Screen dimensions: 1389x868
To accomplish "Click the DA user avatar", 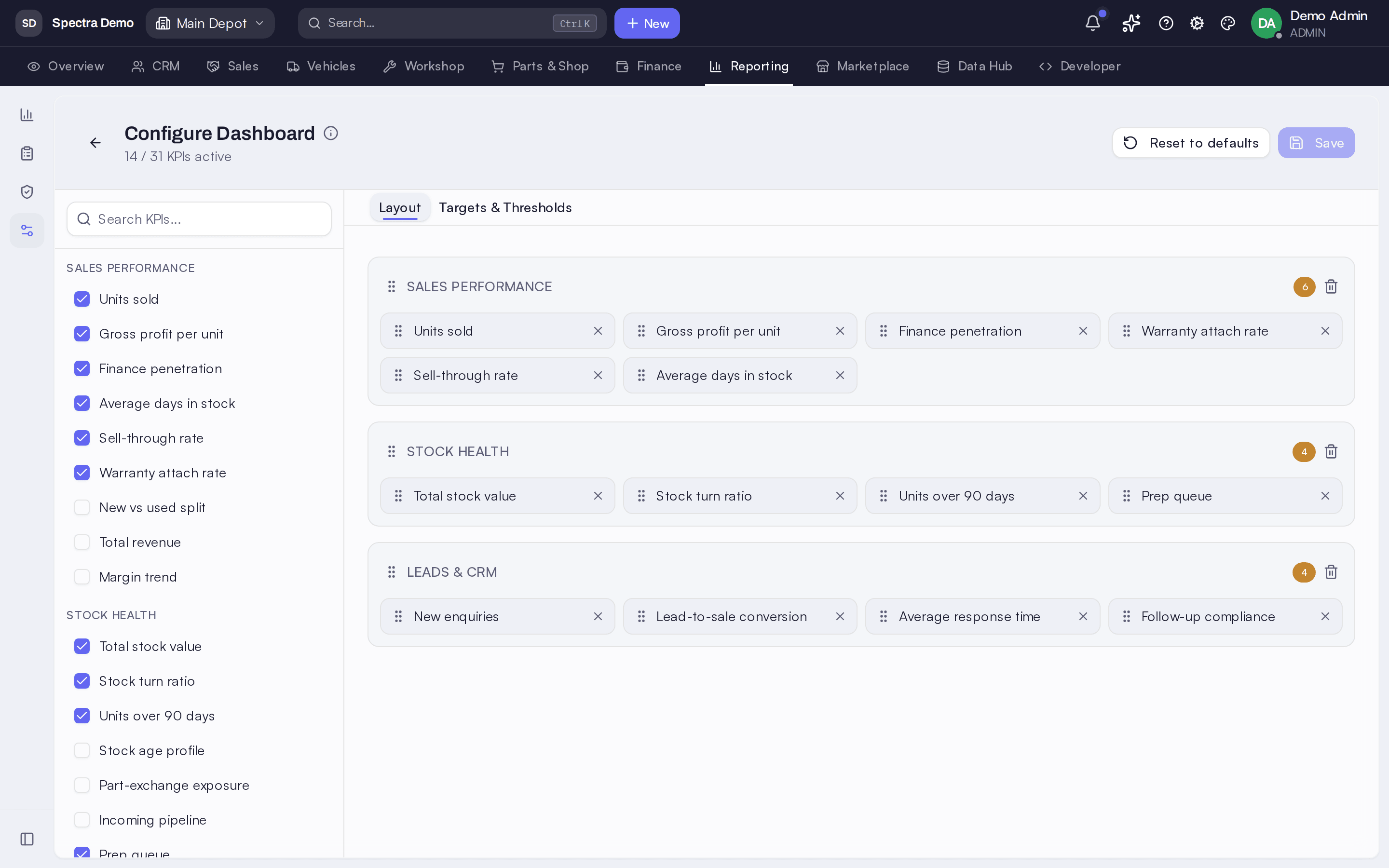I will click(1266, 23).
